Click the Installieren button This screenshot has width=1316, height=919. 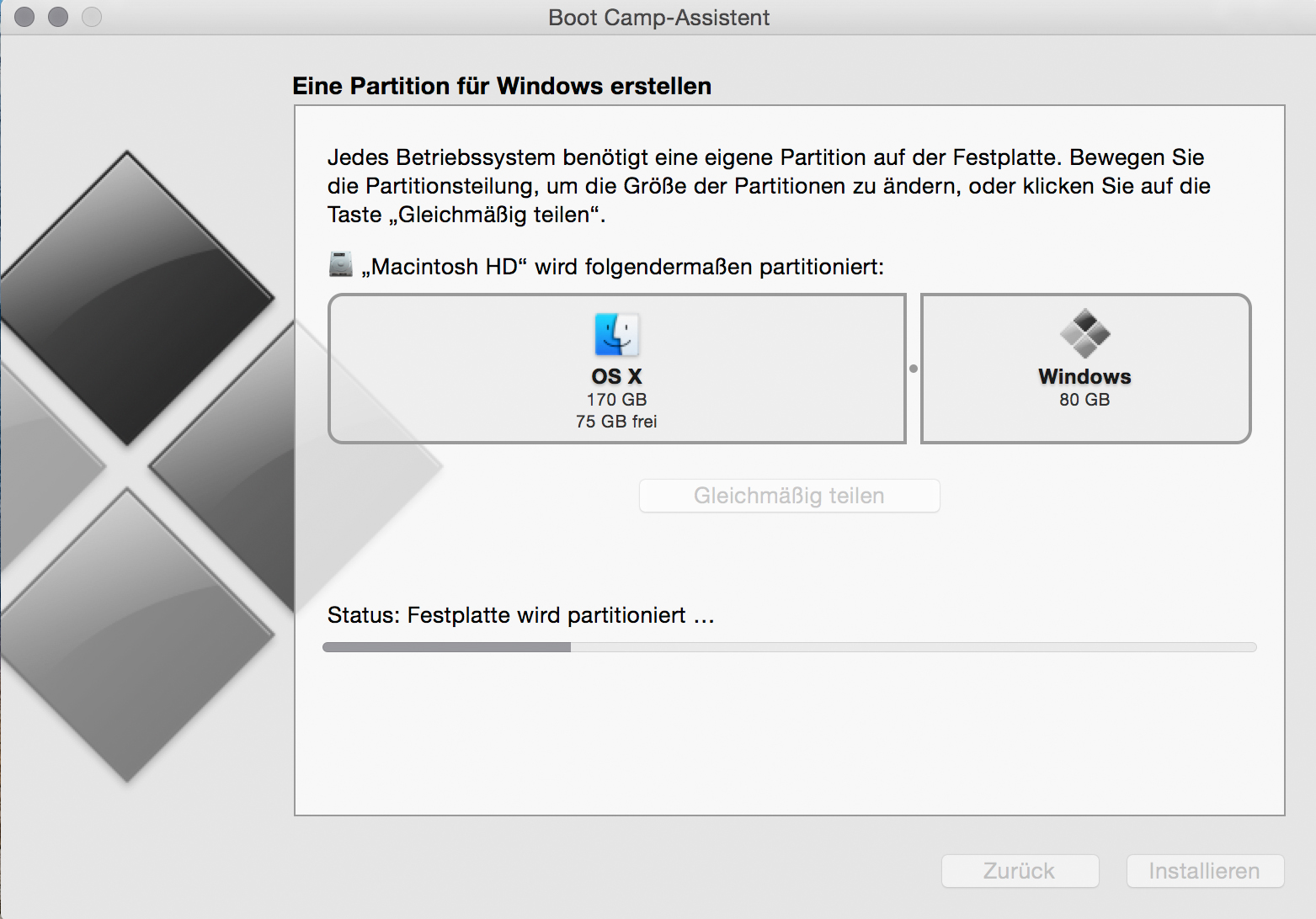coord(1205,871)
